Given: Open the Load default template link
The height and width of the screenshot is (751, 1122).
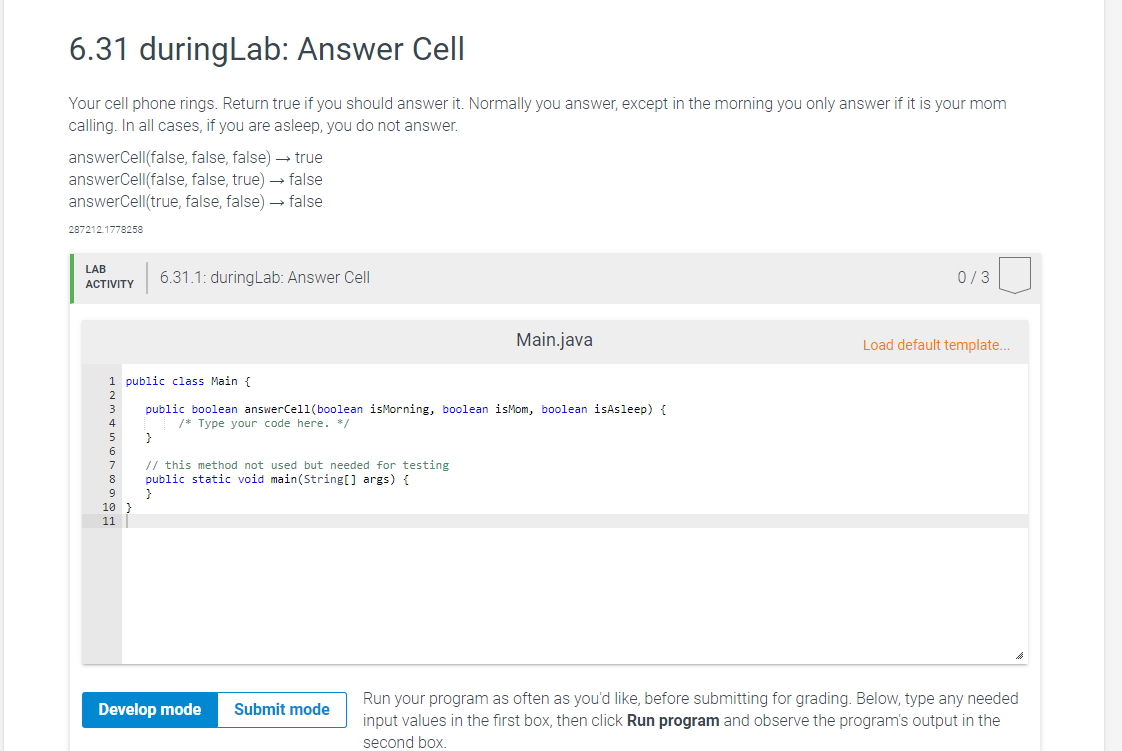Looking at the screenshot, I should click(x=937, y=344).
